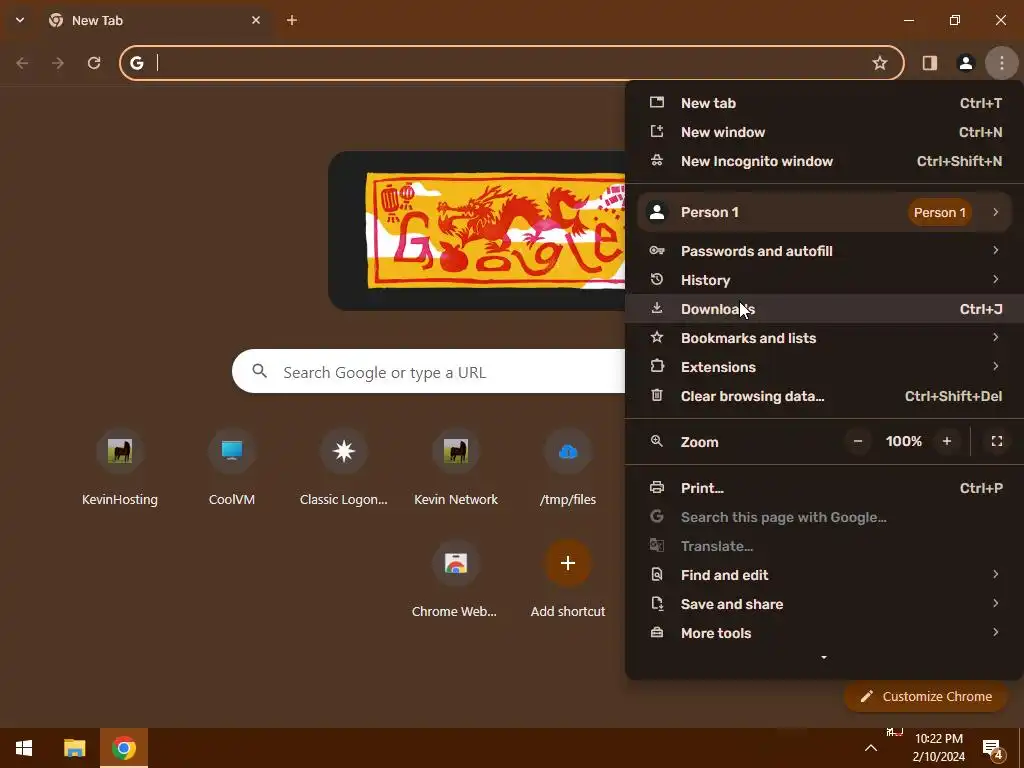The height and width of the screenshot is (768, 1024).
Task: Click the Google search box on page
Action: (428, 372)
